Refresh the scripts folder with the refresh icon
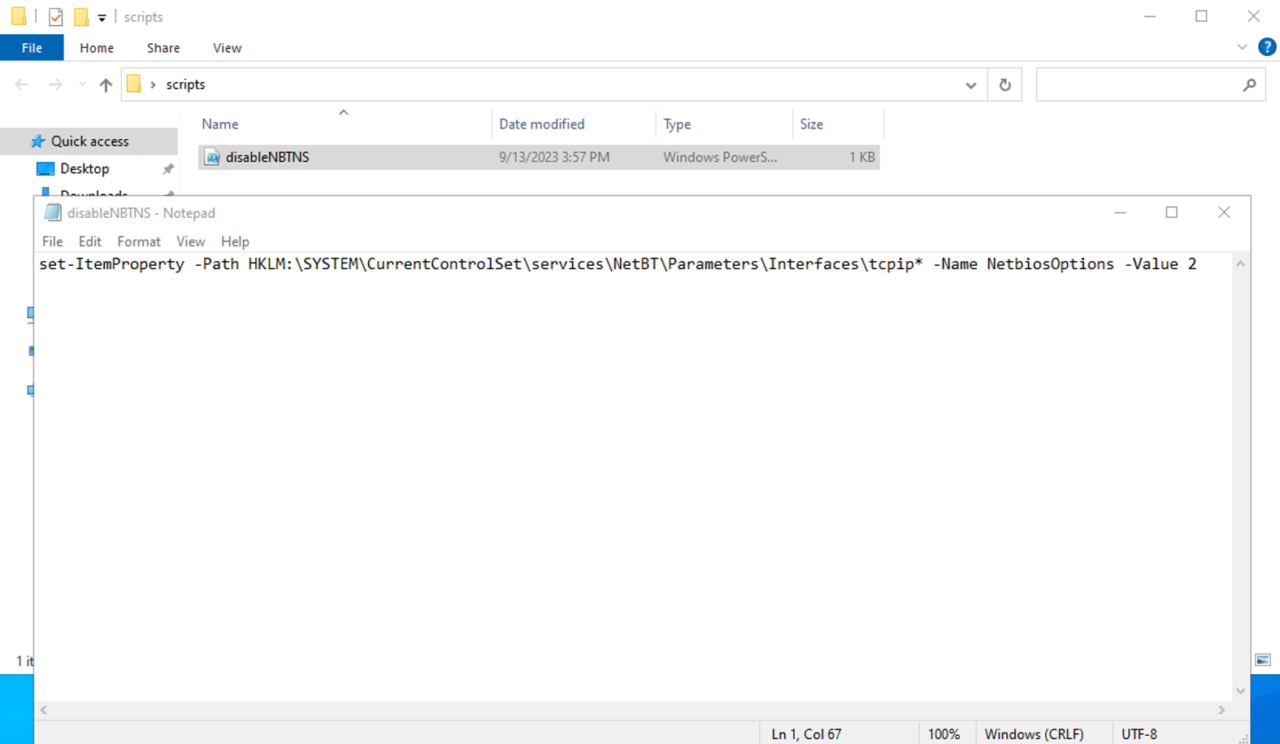1280x744 pixels. point(1005,84)
